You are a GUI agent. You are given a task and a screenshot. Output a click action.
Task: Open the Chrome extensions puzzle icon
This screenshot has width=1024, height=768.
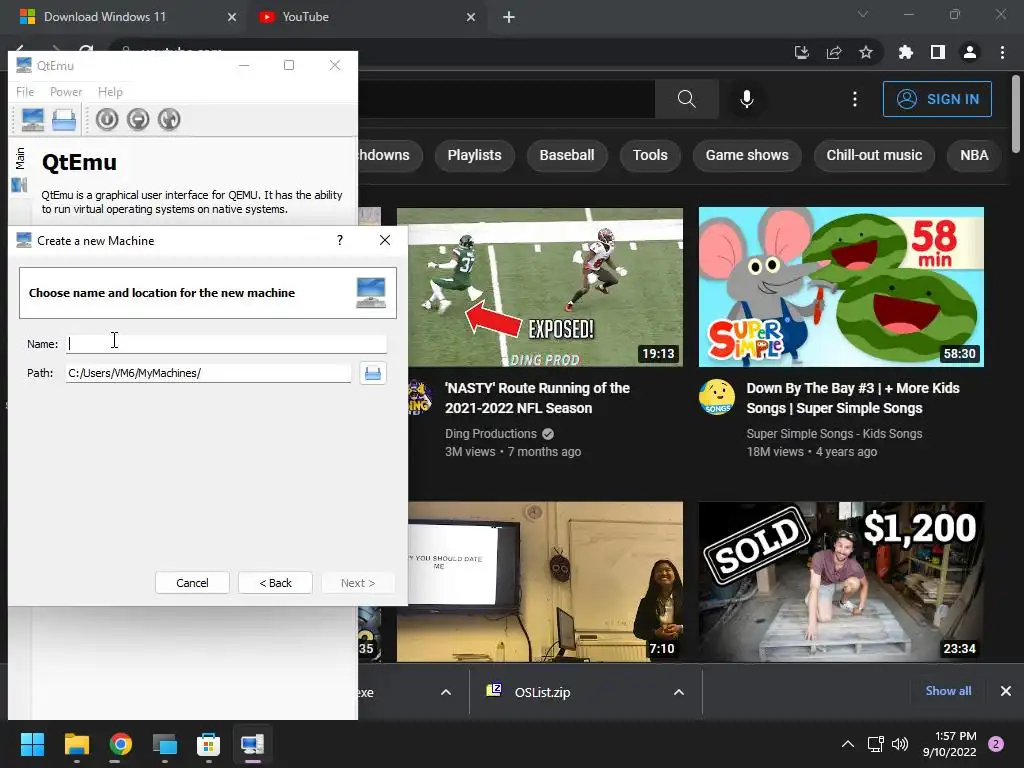coord(906,52)
